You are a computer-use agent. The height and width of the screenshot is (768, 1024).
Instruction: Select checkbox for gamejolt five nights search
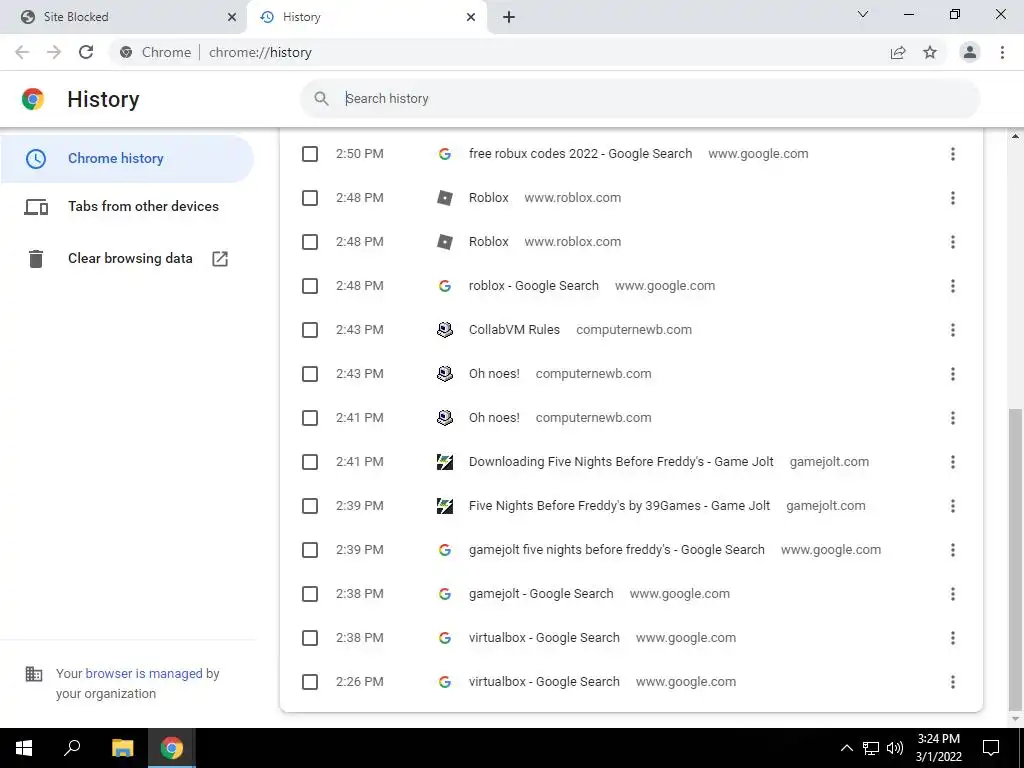point(310,550)
